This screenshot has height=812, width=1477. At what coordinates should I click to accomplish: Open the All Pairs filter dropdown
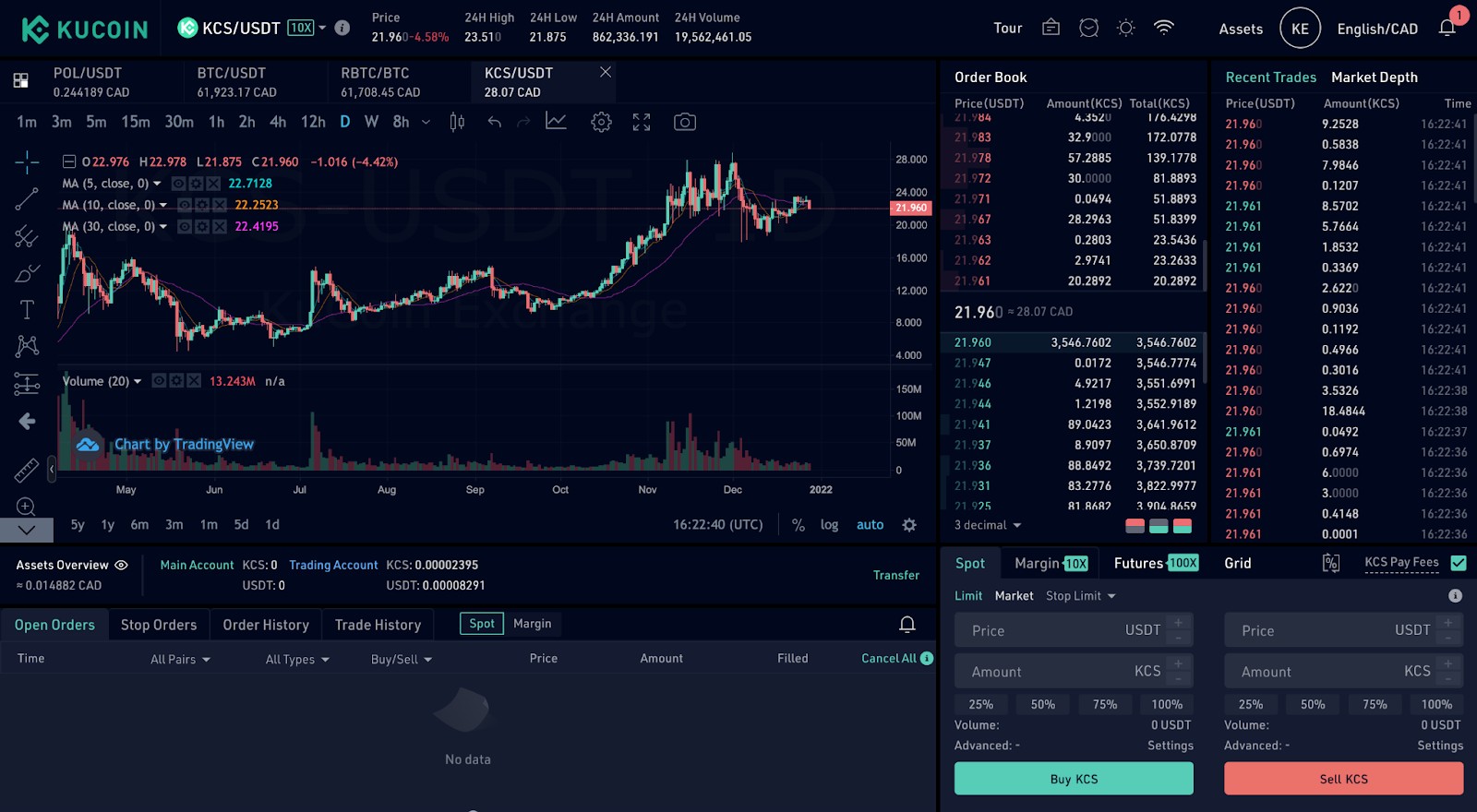[180, 659]
